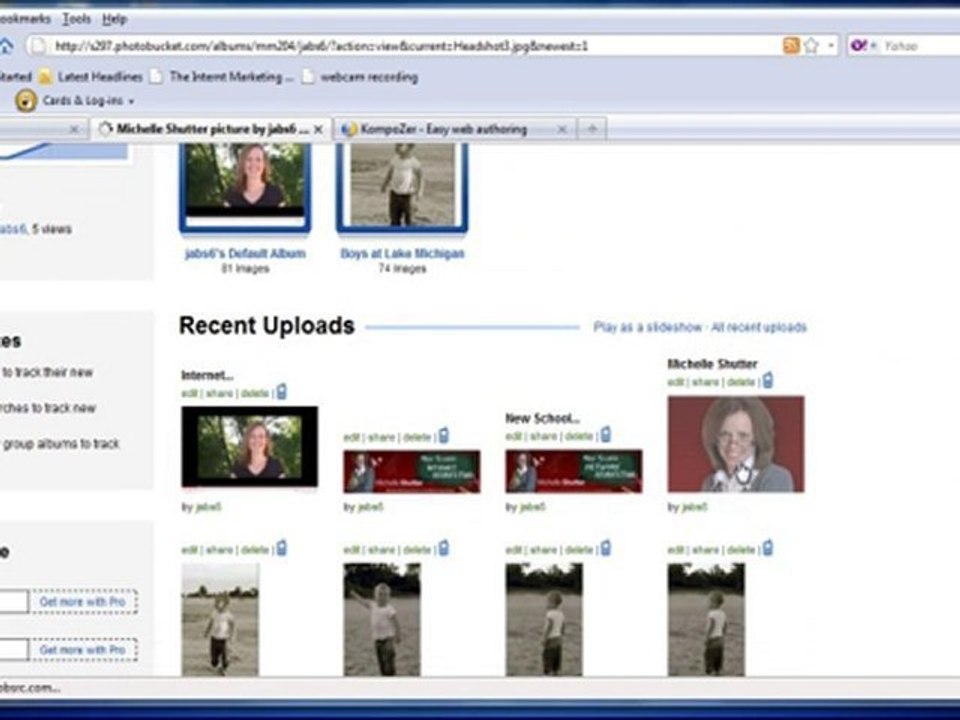Screen dimensions: 960x720
Task: Click the home icon in navigation toolbar
Action: click(6, 46)
